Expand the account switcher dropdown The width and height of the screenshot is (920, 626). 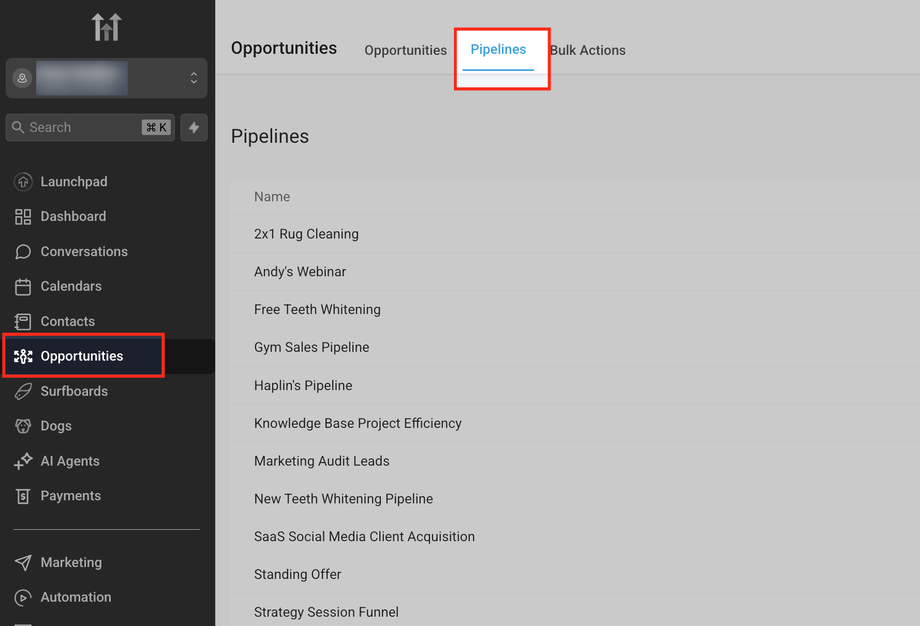(x=193, y=78)
